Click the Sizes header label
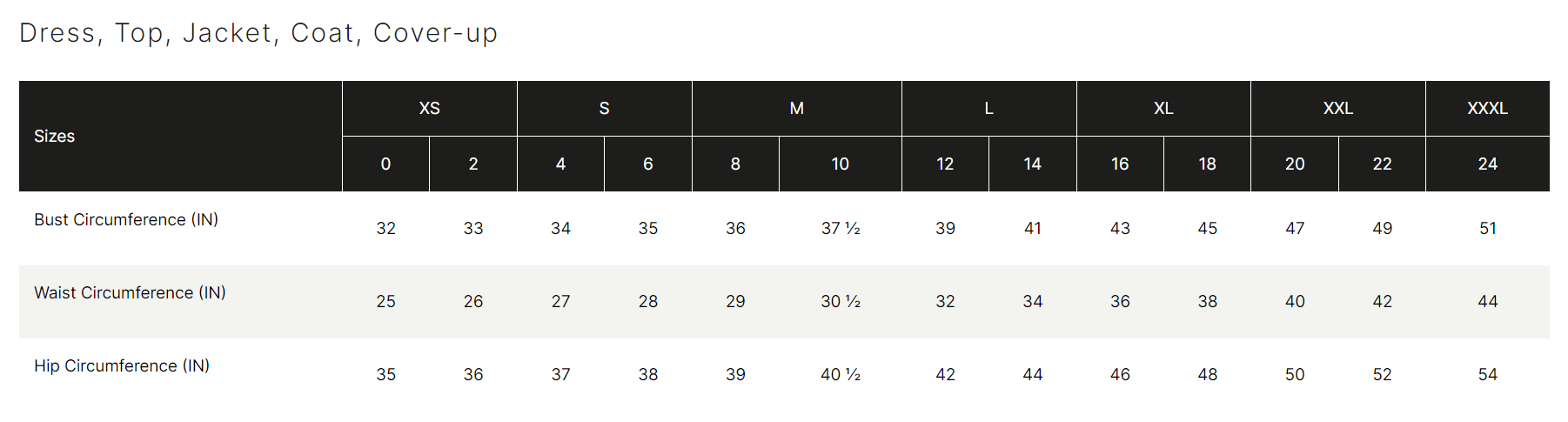This screenshot has width=1568, height=422. (55, 136)
